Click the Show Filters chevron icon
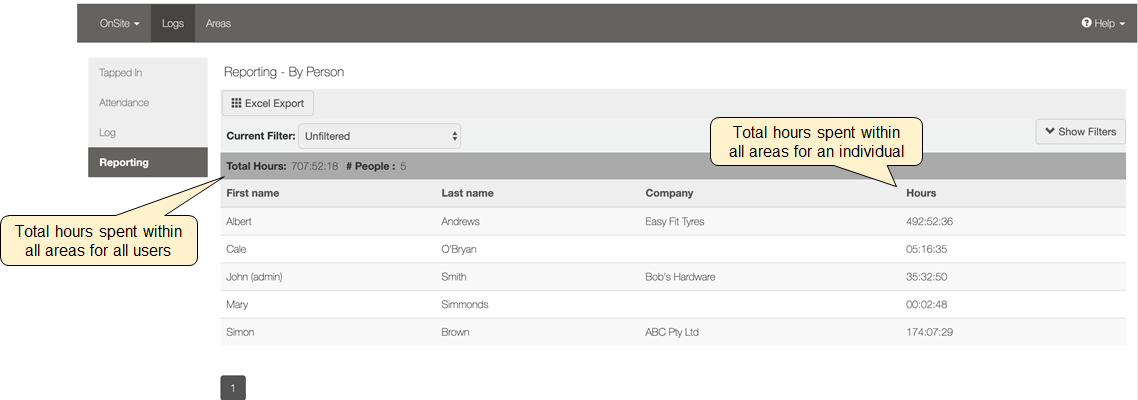Viewport: 1138px width, 400px height. (1050, 131)
